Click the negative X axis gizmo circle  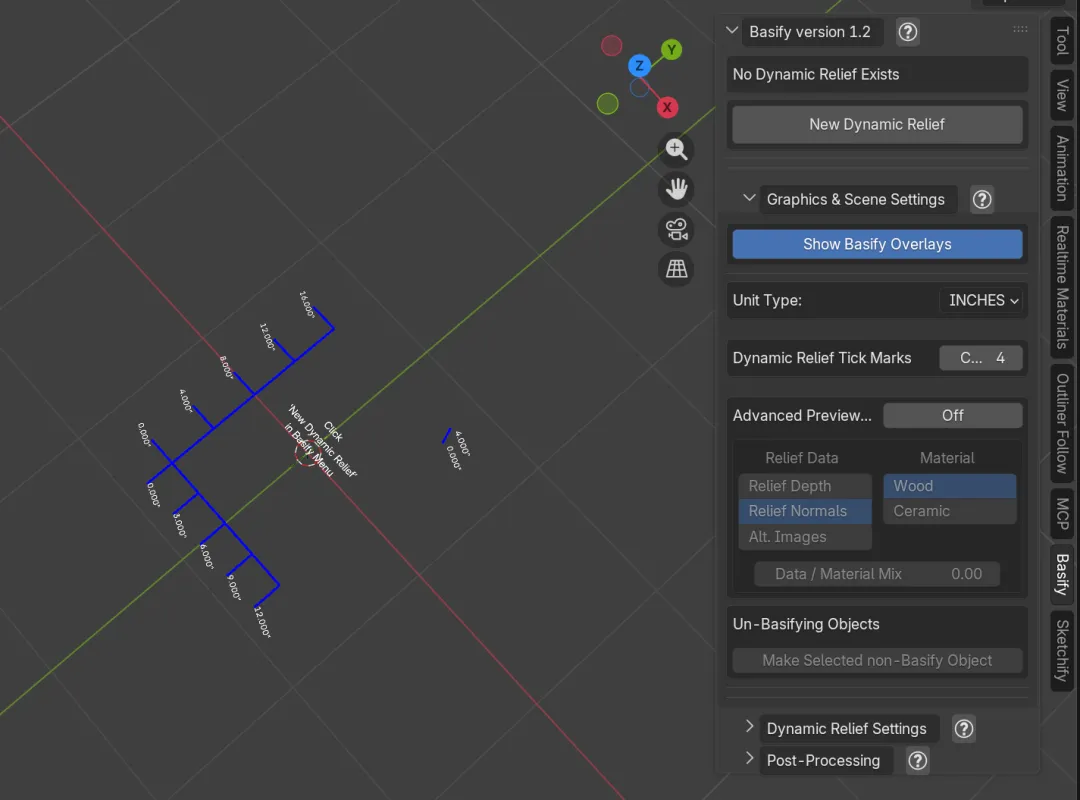pos(612,45)
